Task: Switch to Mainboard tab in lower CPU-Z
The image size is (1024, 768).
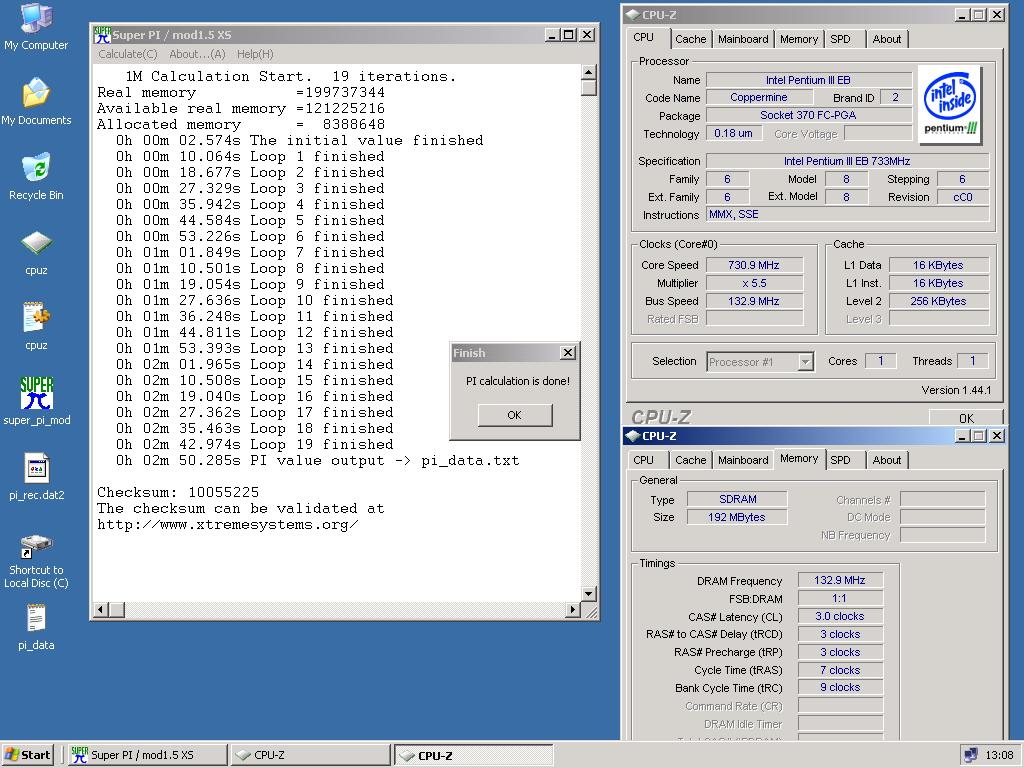Action: click(743, 460)
